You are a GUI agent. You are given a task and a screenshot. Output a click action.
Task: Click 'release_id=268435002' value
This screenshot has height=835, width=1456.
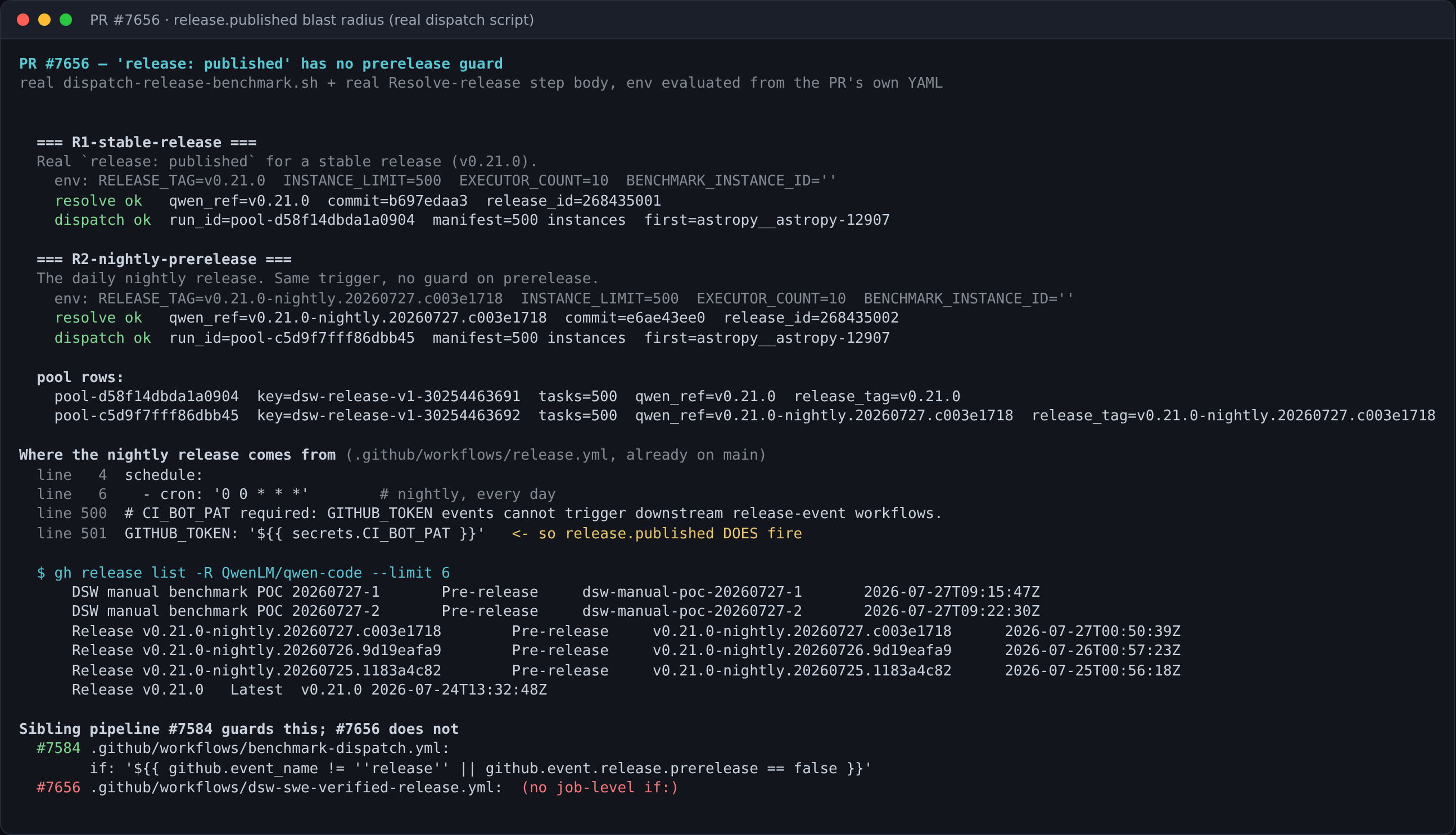[x=811, y=318]
